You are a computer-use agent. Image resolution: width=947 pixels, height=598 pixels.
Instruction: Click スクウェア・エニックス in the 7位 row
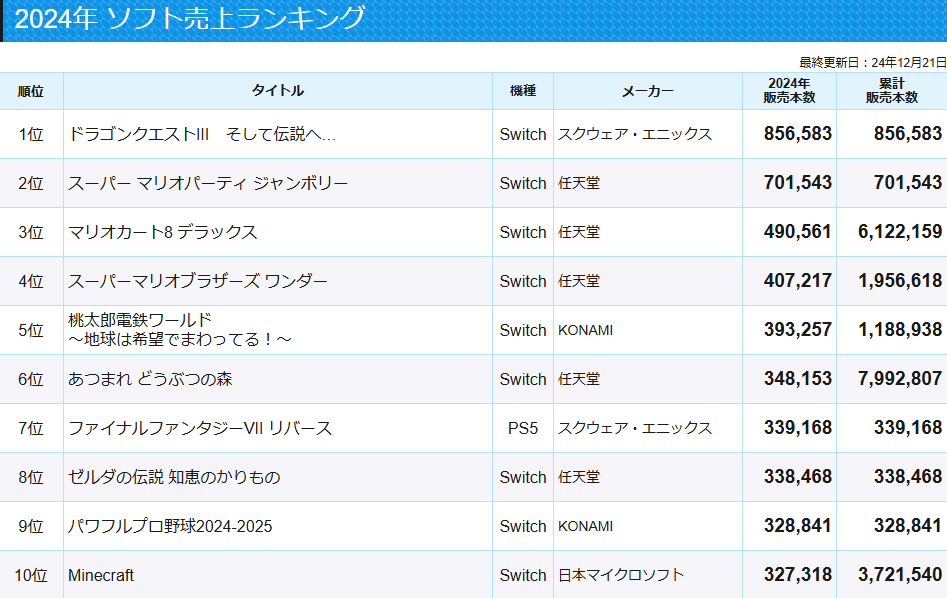tap(635, 428)
